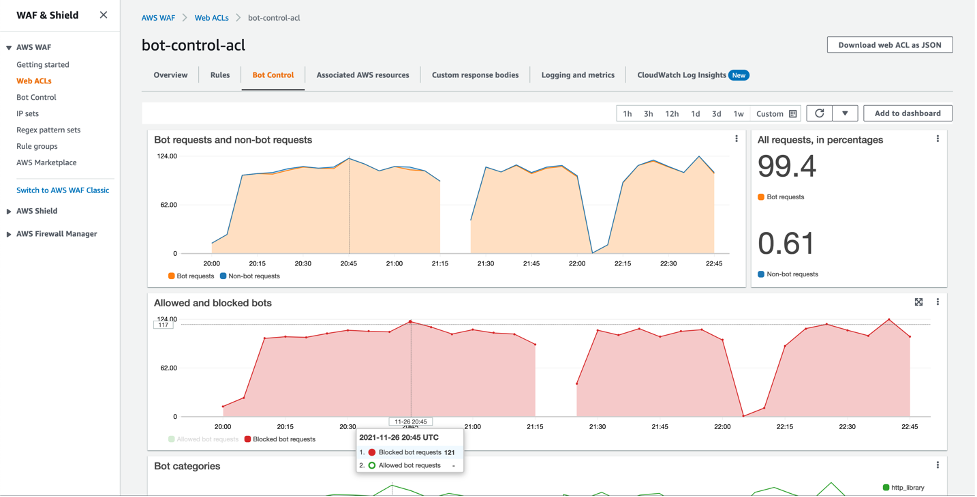Click the Switch to AWS WAF Classic link

point(63,190)
